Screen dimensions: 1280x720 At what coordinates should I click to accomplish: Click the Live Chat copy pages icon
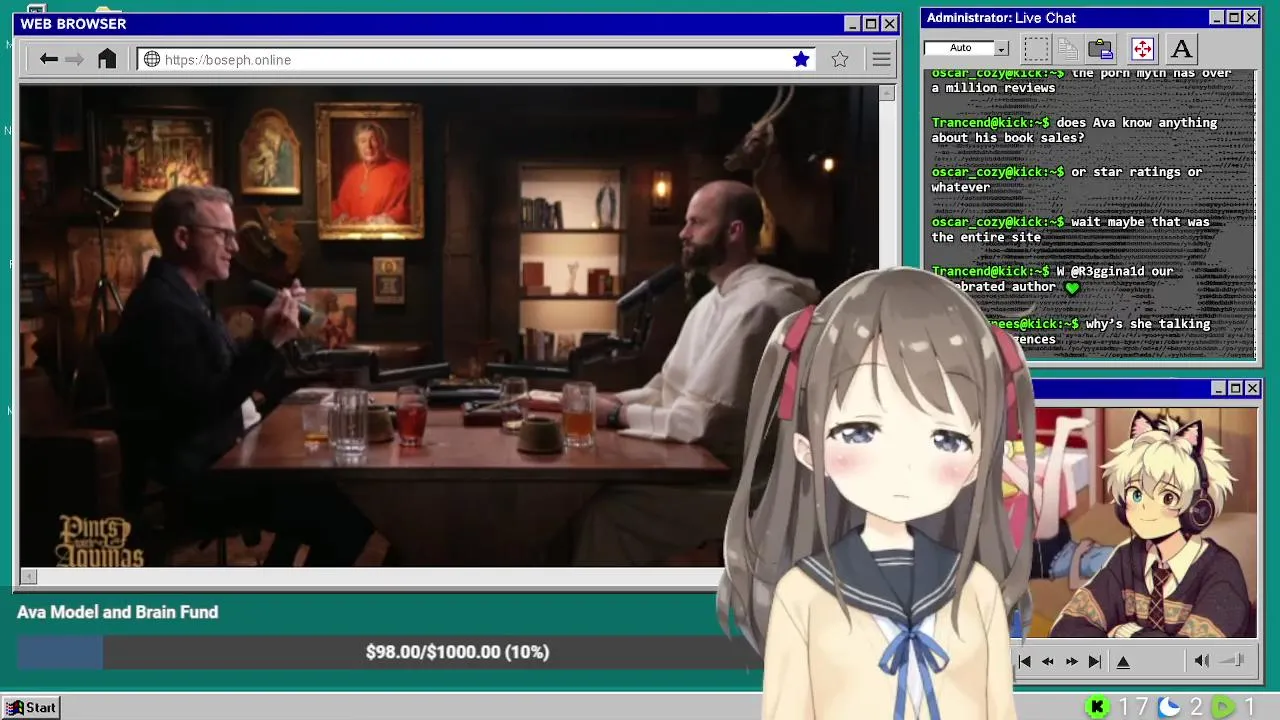(x=1068, y=48)
